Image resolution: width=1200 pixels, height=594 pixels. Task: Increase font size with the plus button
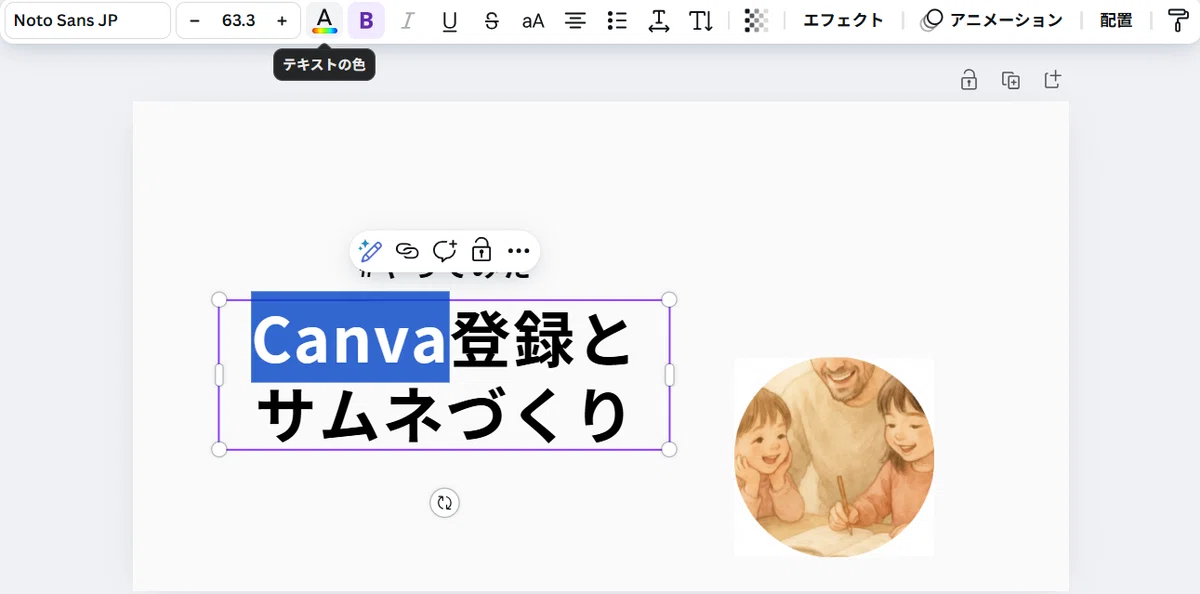coord(282,20)
